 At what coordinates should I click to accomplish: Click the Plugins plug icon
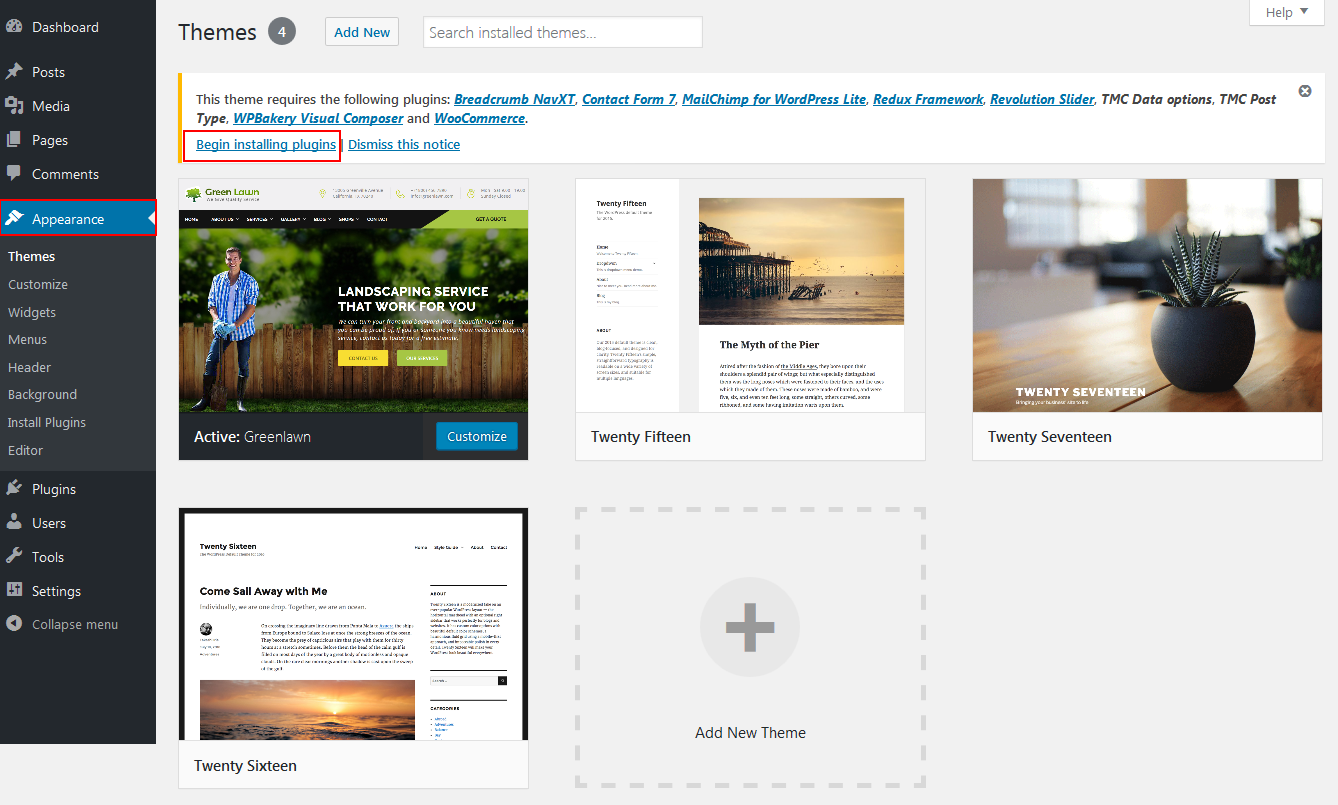click(x=14, y=489)
